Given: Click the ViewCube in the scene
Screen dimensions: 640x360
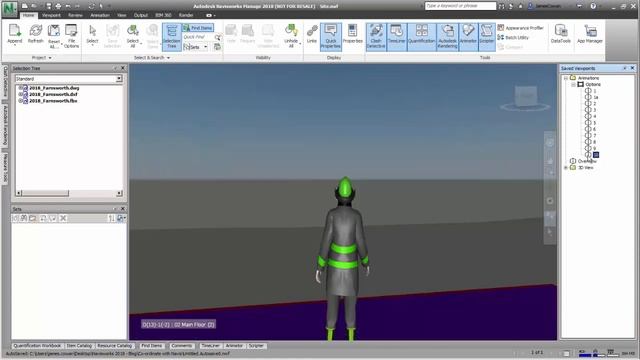Looking at the screenshot, I should point(525,97).
